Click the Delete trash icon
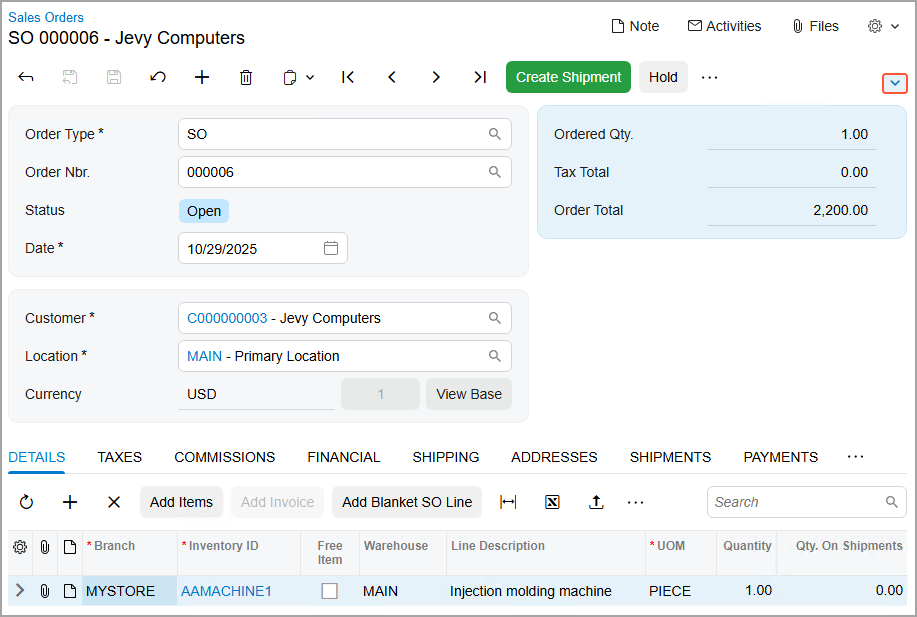The height and width of the screenshot is (617, 917). point(246,77)
